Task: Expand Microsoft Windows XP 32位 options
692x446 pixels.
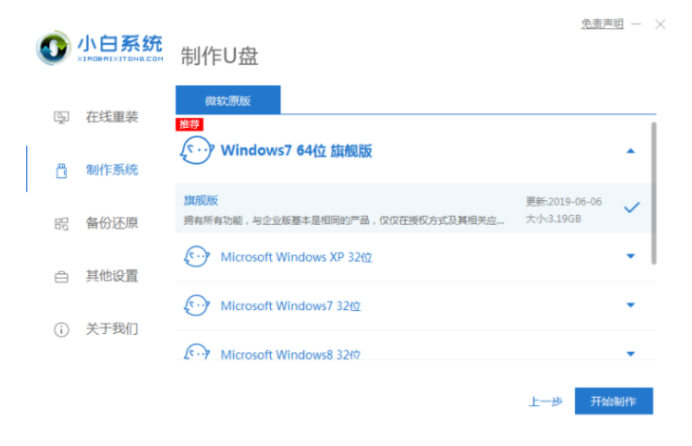Action: pyautogui.click(x=631, y=256)
